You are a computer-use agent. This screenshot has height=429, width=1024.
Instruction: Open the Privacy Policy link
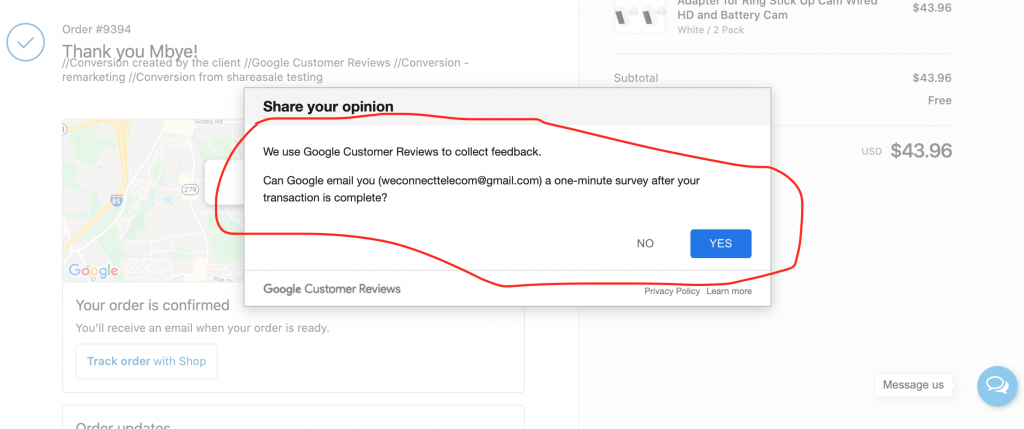[671, 291]
